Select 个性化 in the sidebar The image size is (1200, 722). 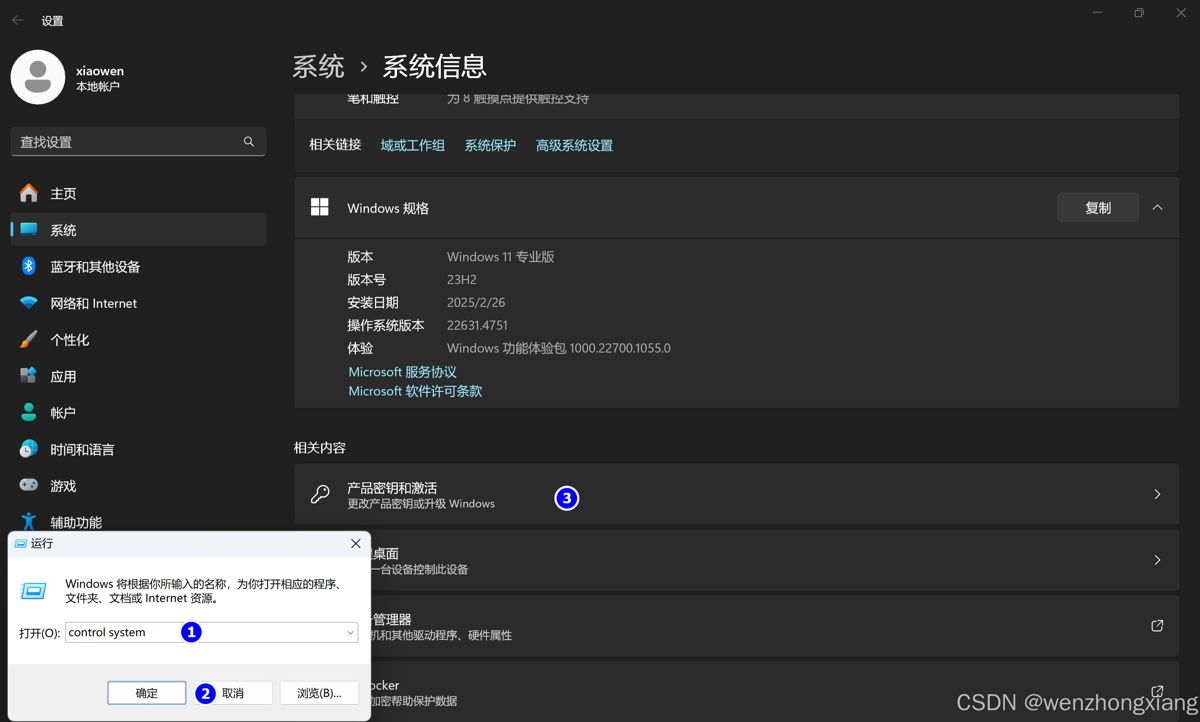(x=138, y=339)
